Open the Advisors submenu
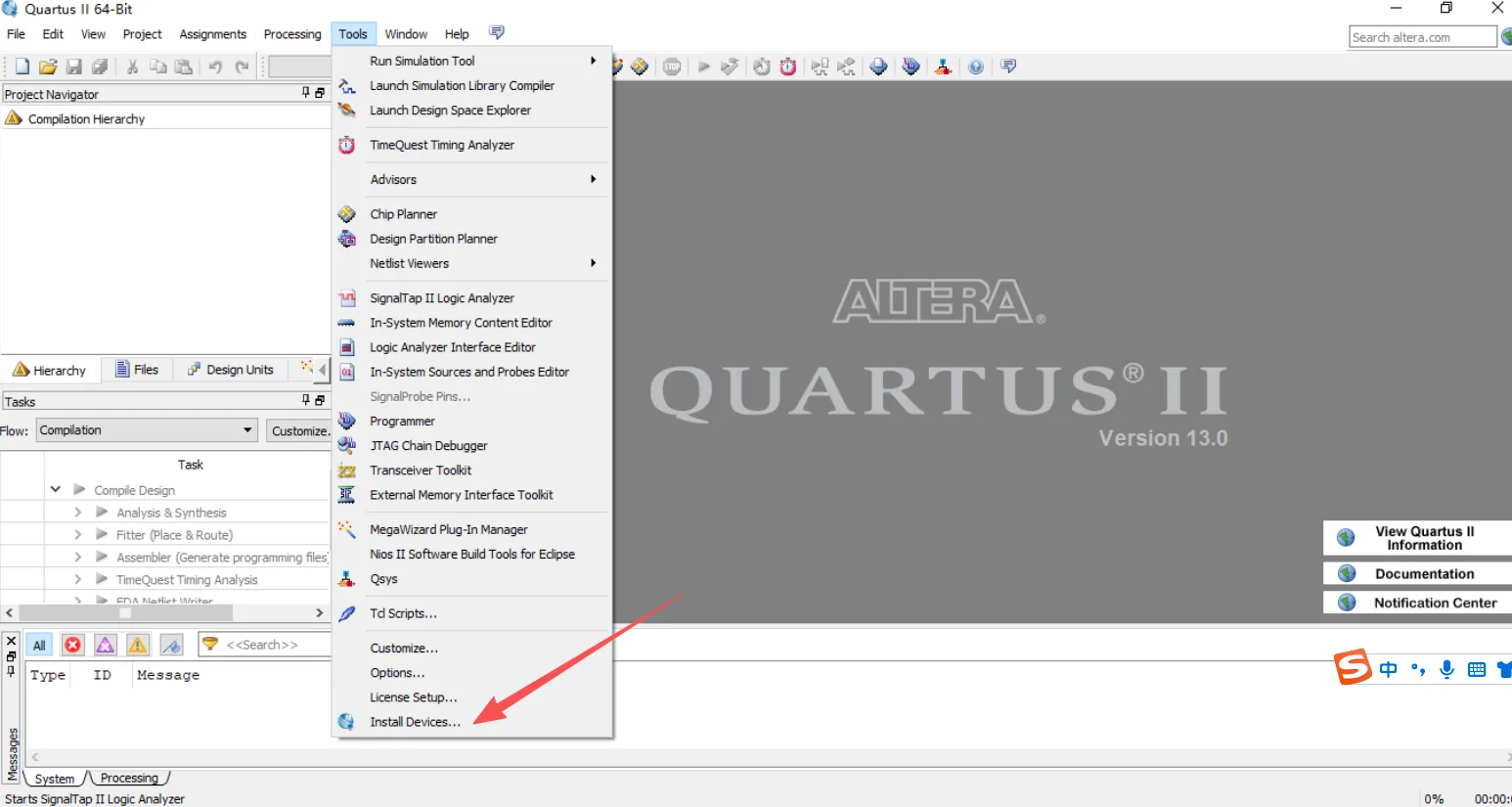Screen dimensions: 1512x807 point(472,179)
